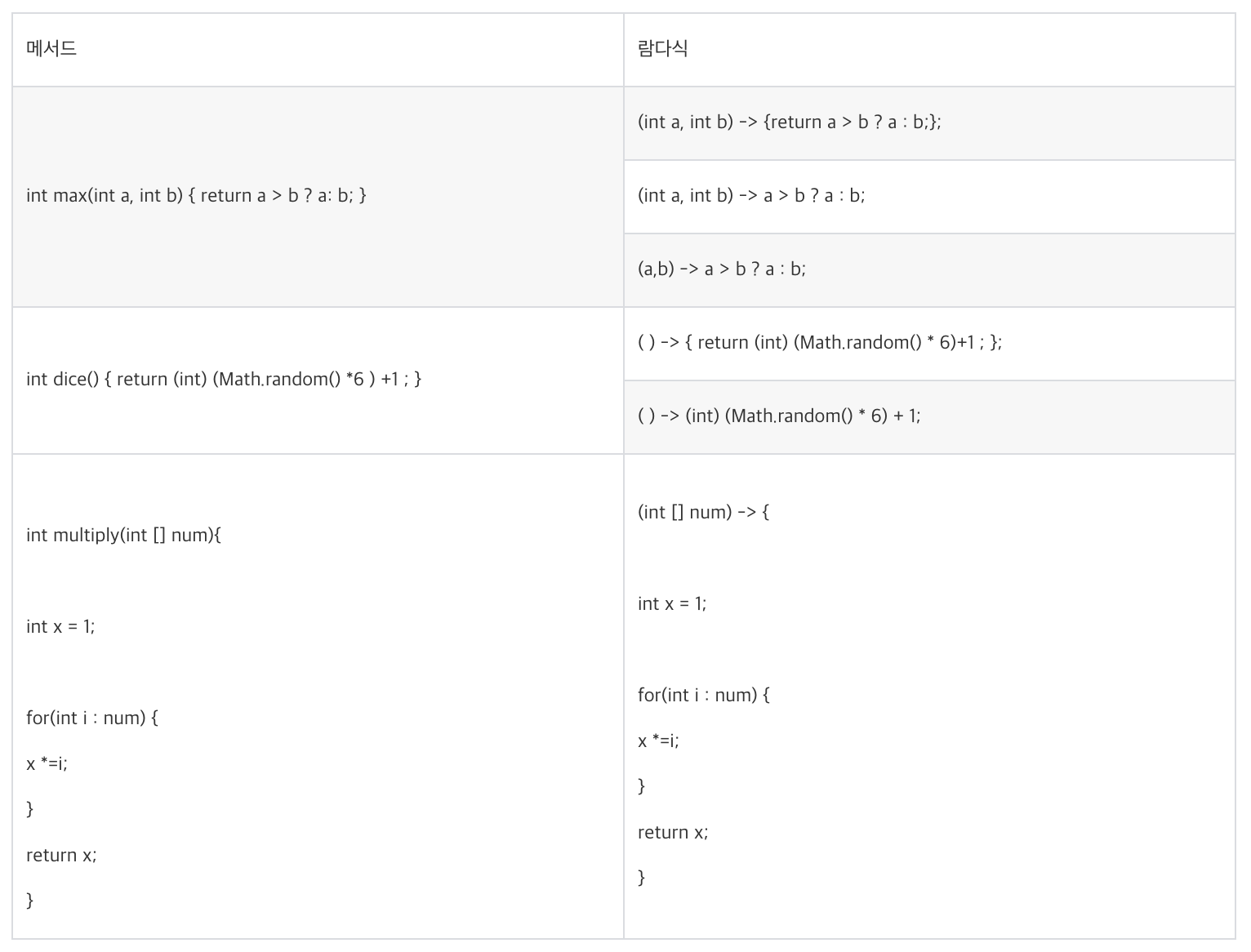
Task: Click x *=i; in the method column
Action: click(47, 763)
